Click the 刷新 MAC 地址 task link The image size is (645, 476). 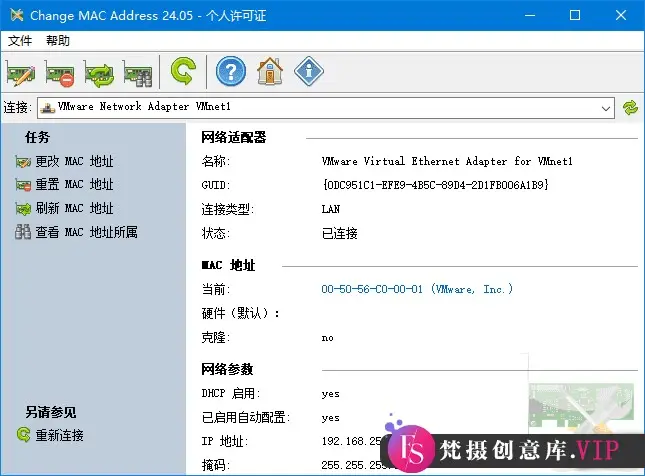pyautogui.click(x=74, y=208)
